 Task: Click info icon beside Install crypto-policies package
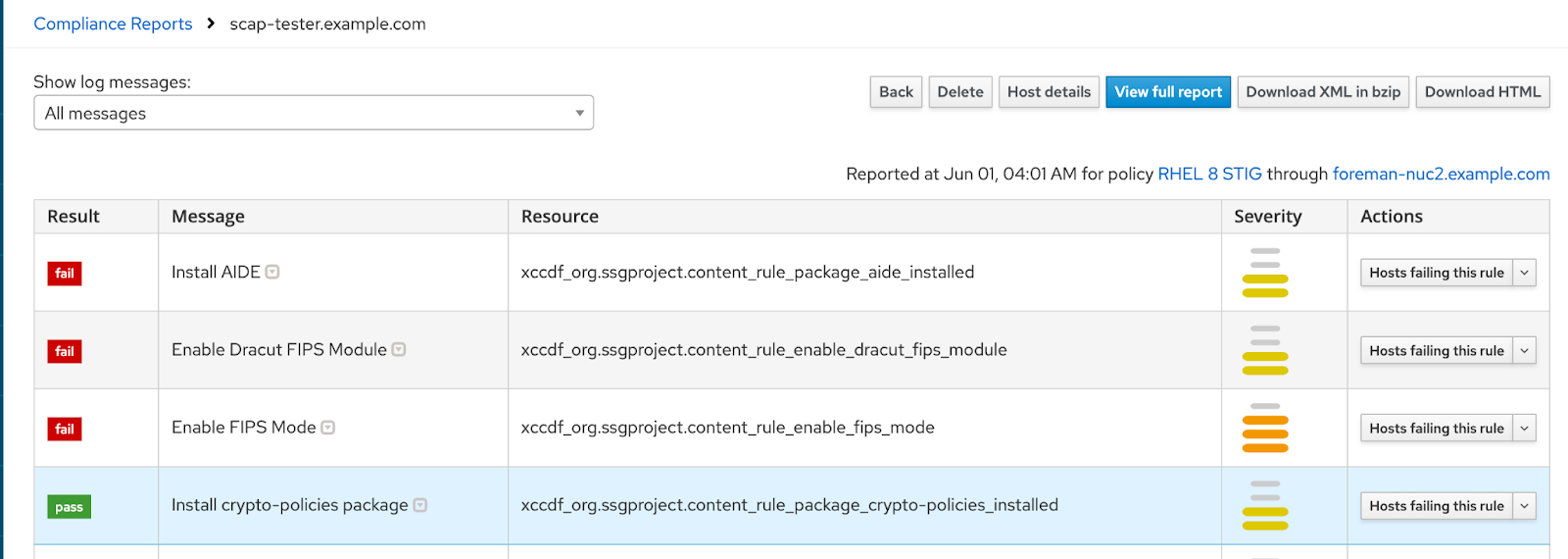(420, 505)
